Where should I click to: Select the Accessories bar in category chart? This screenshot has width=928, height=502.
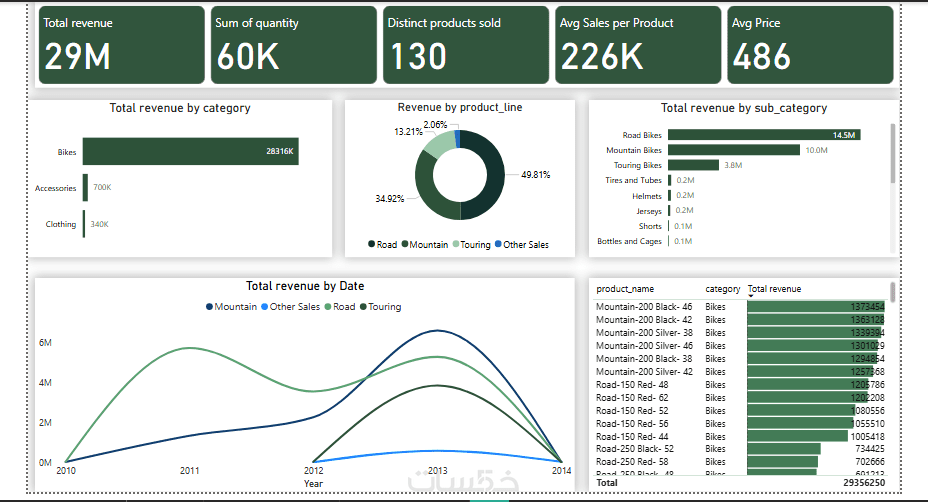click(85, 188)
